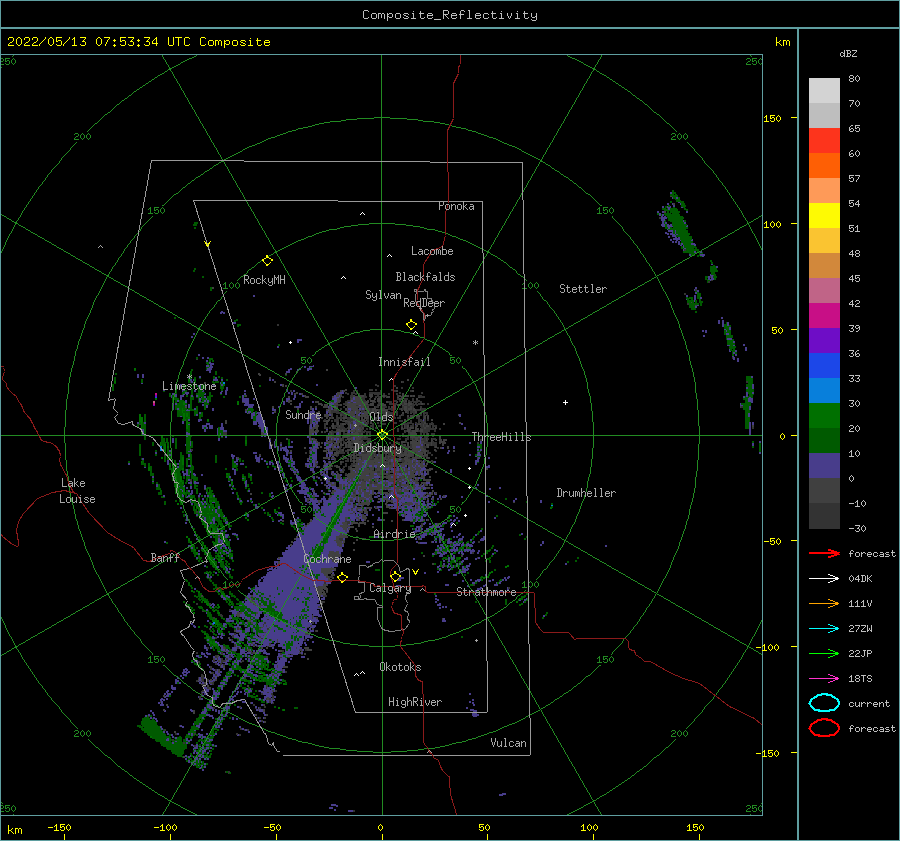Click the Blackfalds label
900x841 pixels.
point(425,277)
